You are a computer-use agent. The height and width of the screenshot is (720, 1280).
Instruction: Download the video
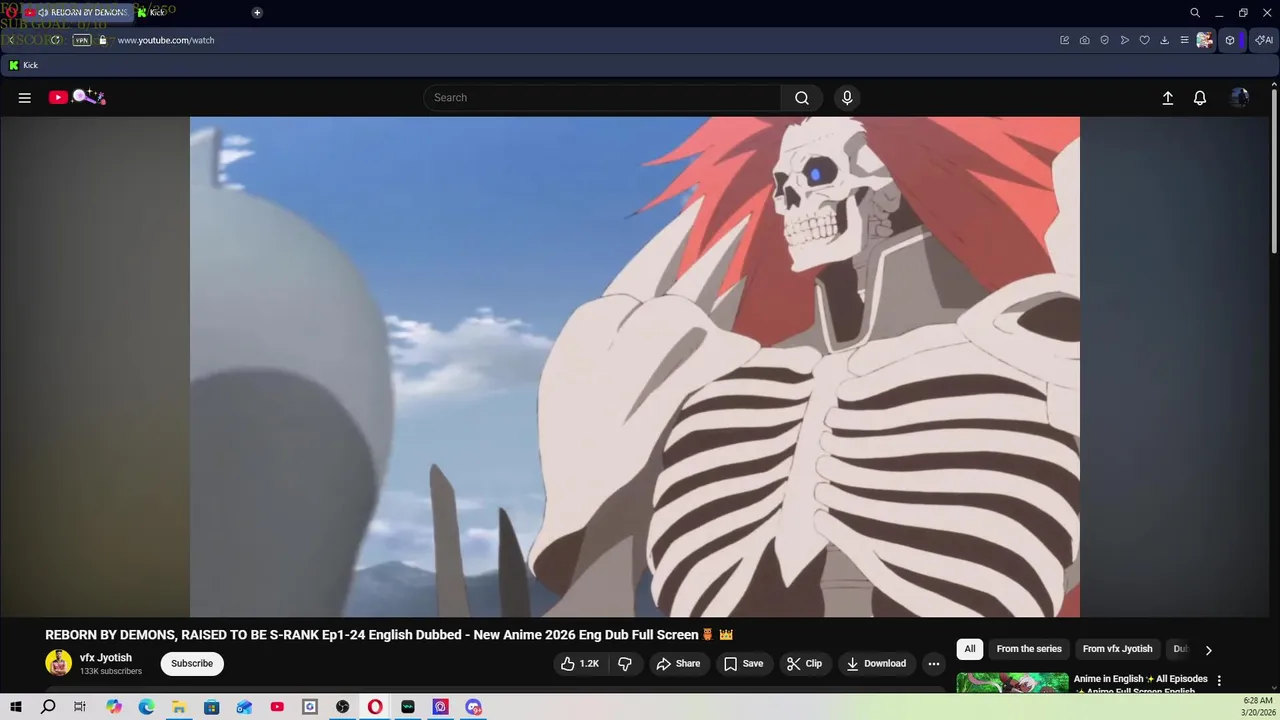click(876, 664)
